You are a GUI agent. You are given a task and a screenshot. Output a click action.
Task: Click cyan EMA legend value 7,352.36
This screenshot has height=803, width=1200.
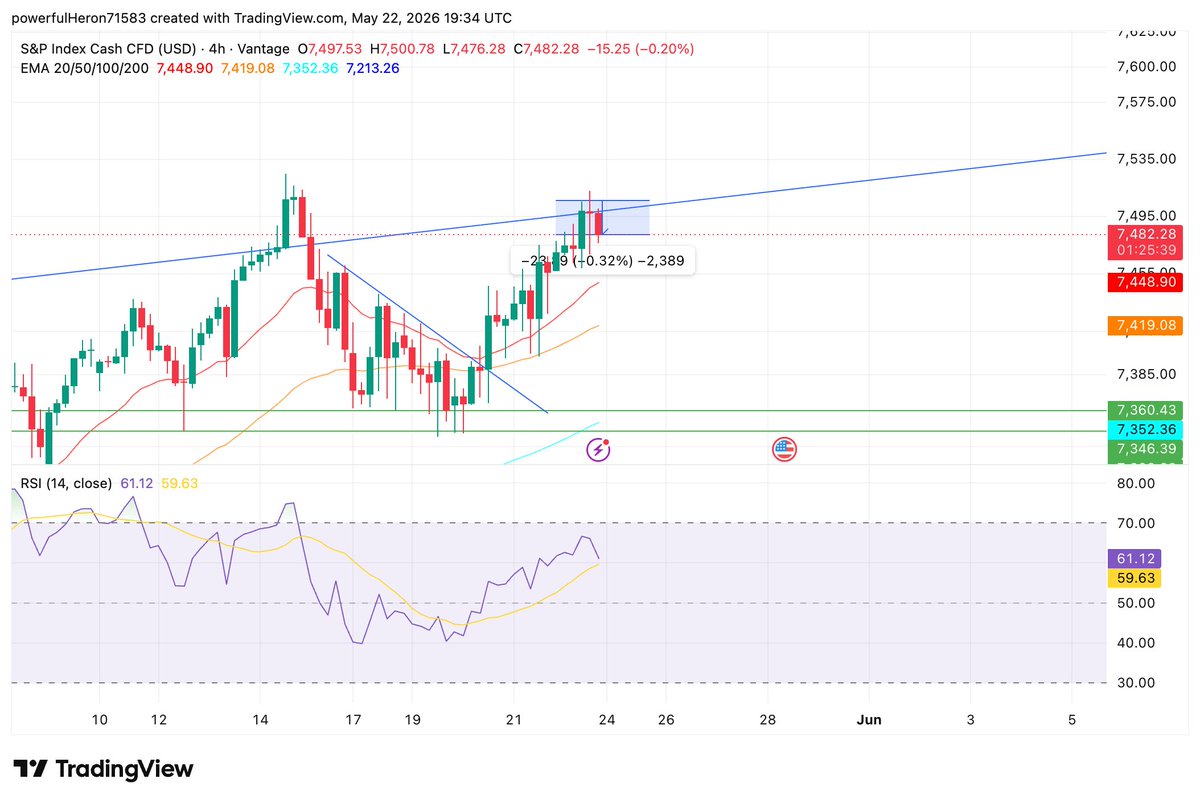[x=311, y=68]
